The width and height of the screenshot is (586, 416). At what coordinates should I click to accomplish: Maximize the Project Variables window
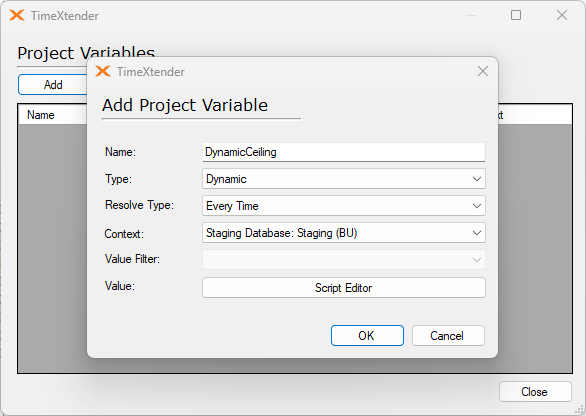click(516, 15)
